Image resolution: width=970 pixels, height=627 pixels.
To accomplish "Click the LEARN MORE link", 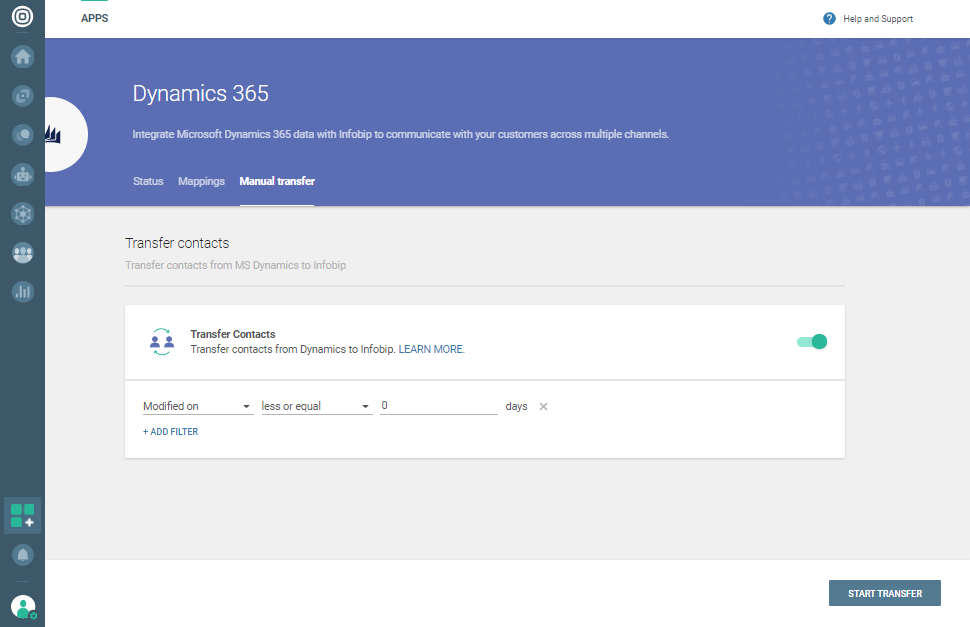I will [432, 350].
